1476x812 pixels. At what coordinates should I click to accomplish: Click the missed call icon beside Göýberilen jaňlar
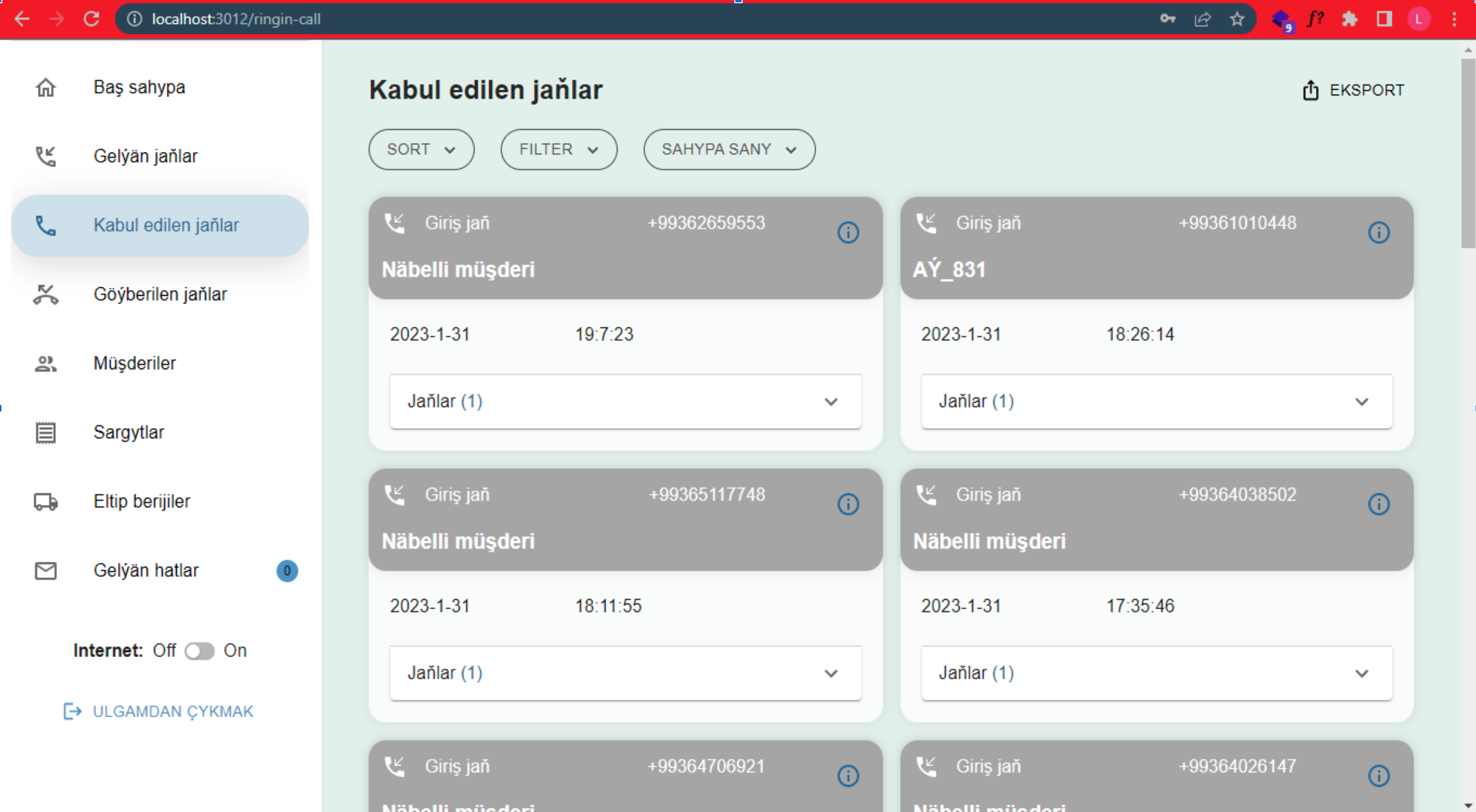pyautogui.click(x=45, y=295)
